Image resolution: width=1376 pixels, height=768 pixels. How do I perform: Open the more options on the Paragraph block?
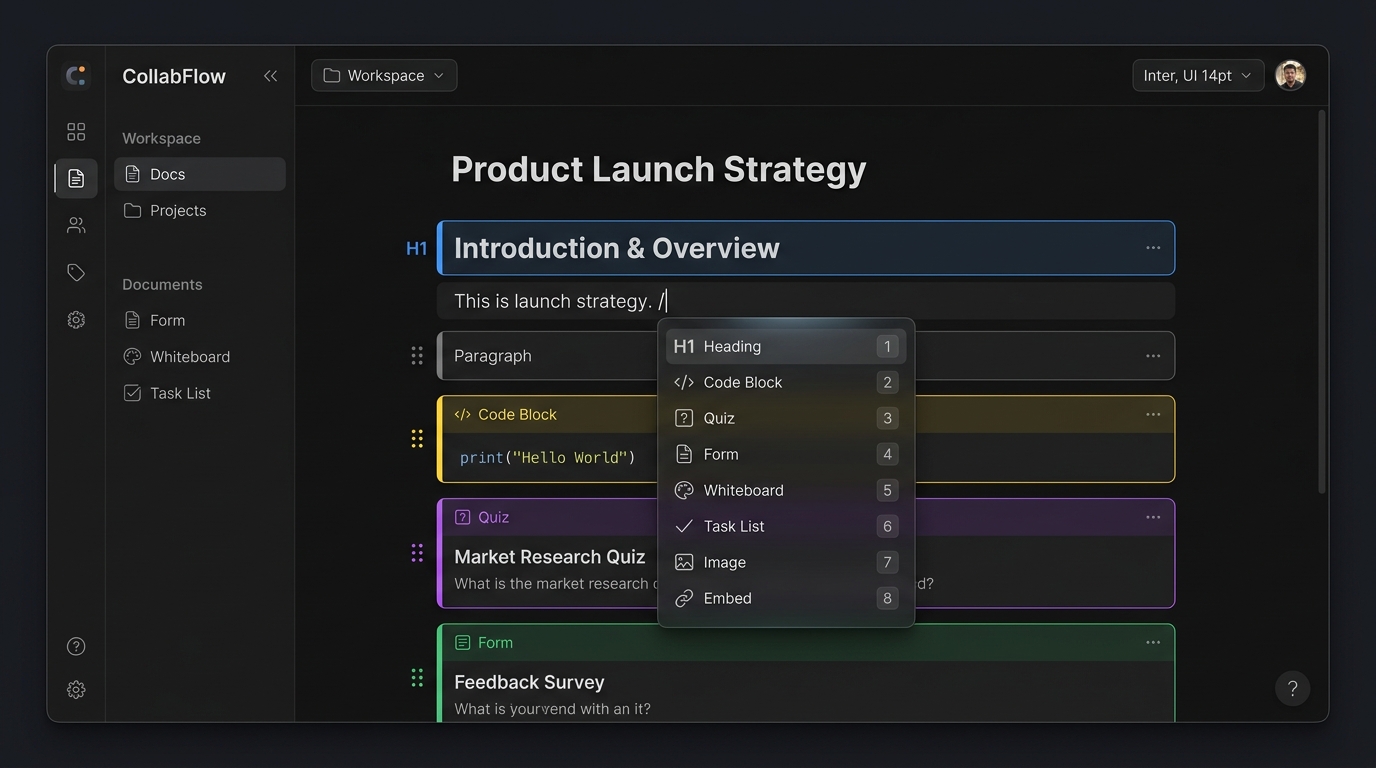(x=1153, y=356)
